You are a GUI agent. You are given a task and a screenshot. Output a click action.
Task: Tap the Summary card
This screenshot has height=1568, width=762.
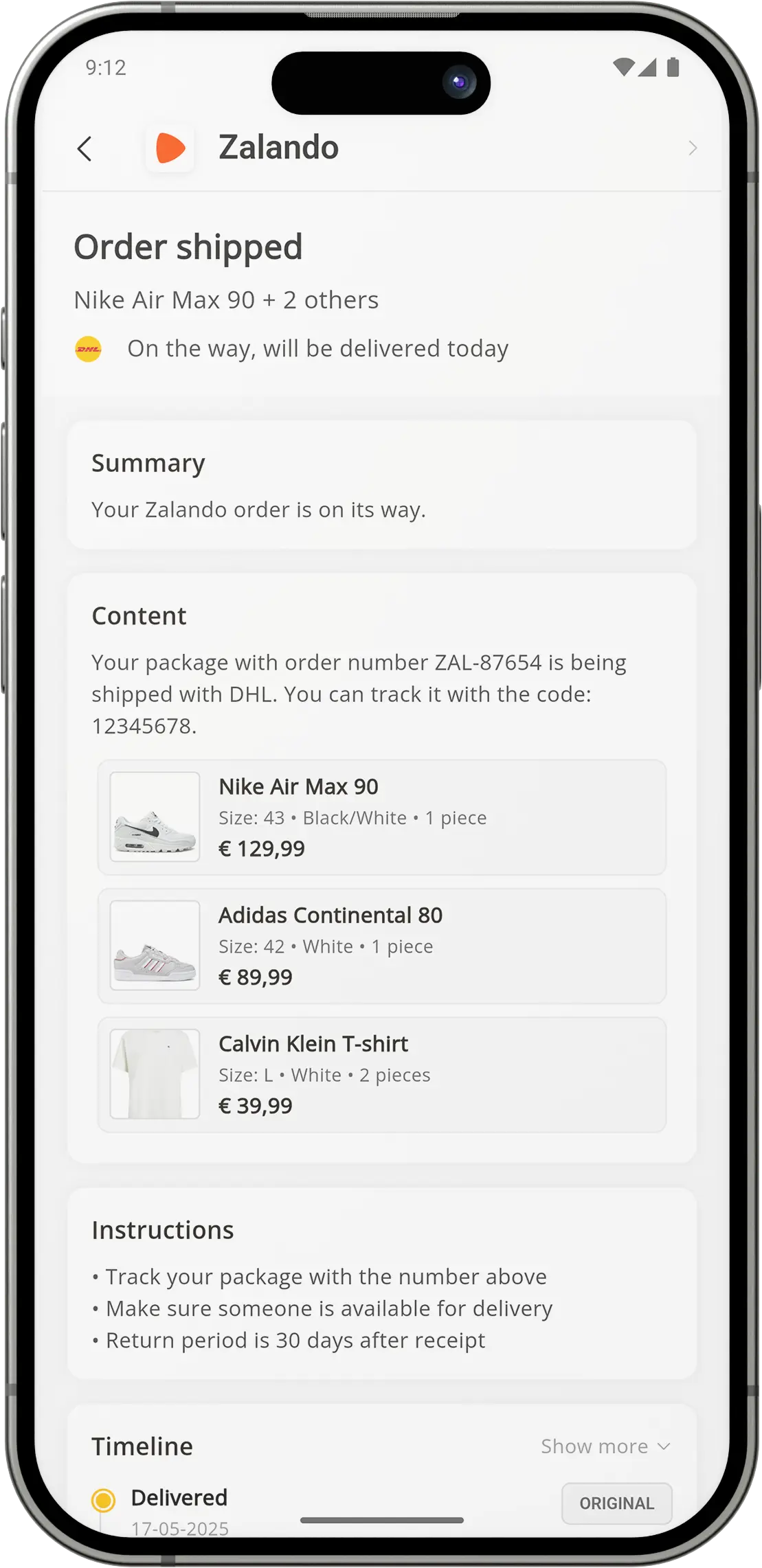pyautogui.click(x=382, y=485)
